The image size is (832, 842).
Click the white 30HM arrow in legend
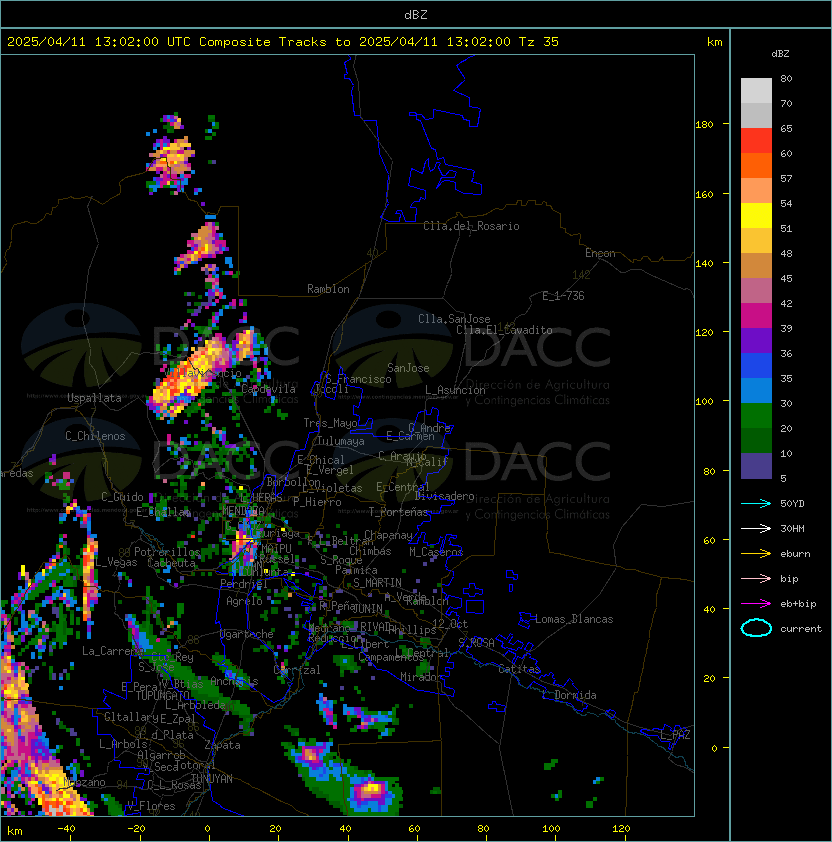tap(756, 528)
